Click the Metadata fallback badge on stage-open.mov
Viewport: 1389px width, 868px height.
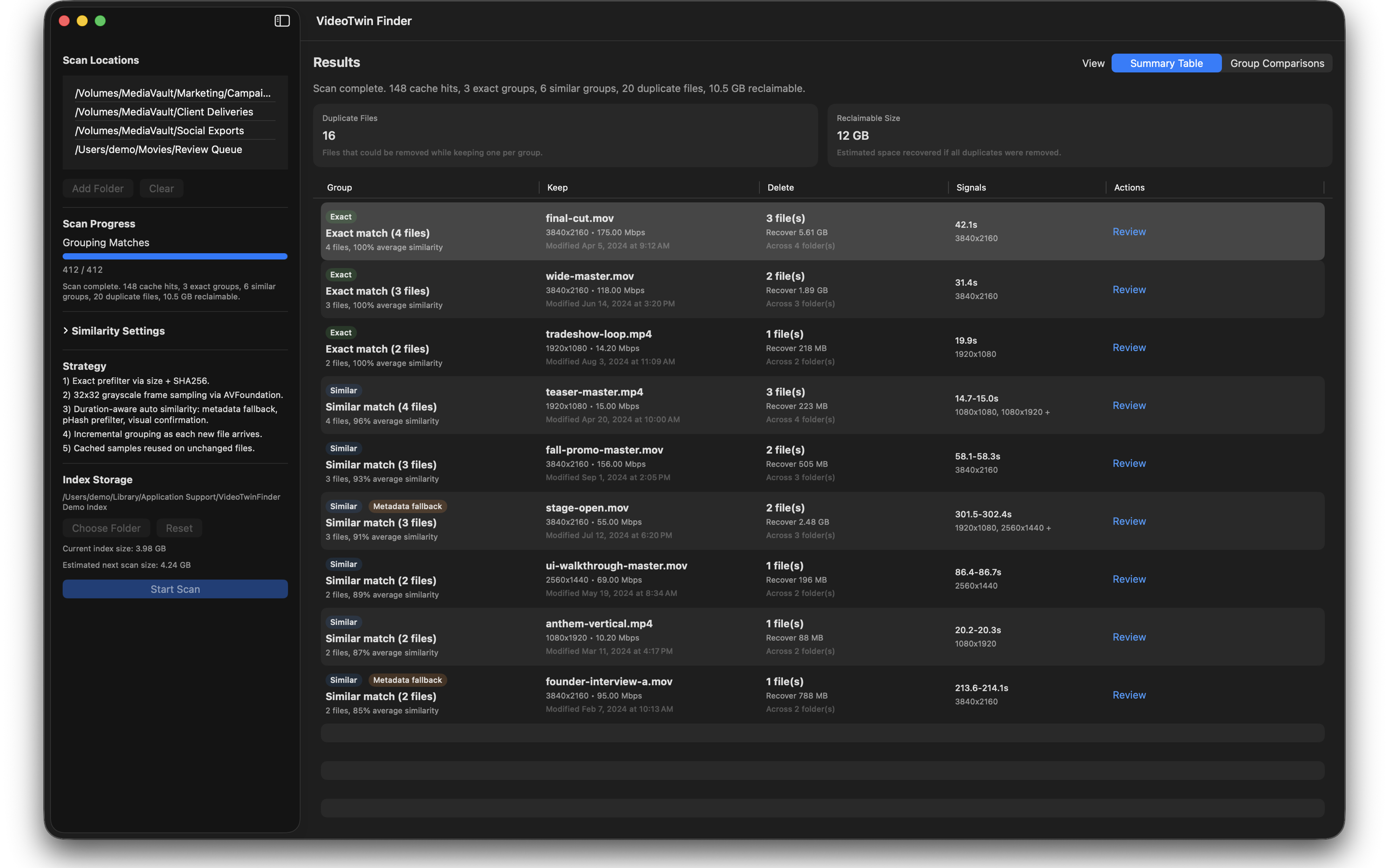(408, 506)
